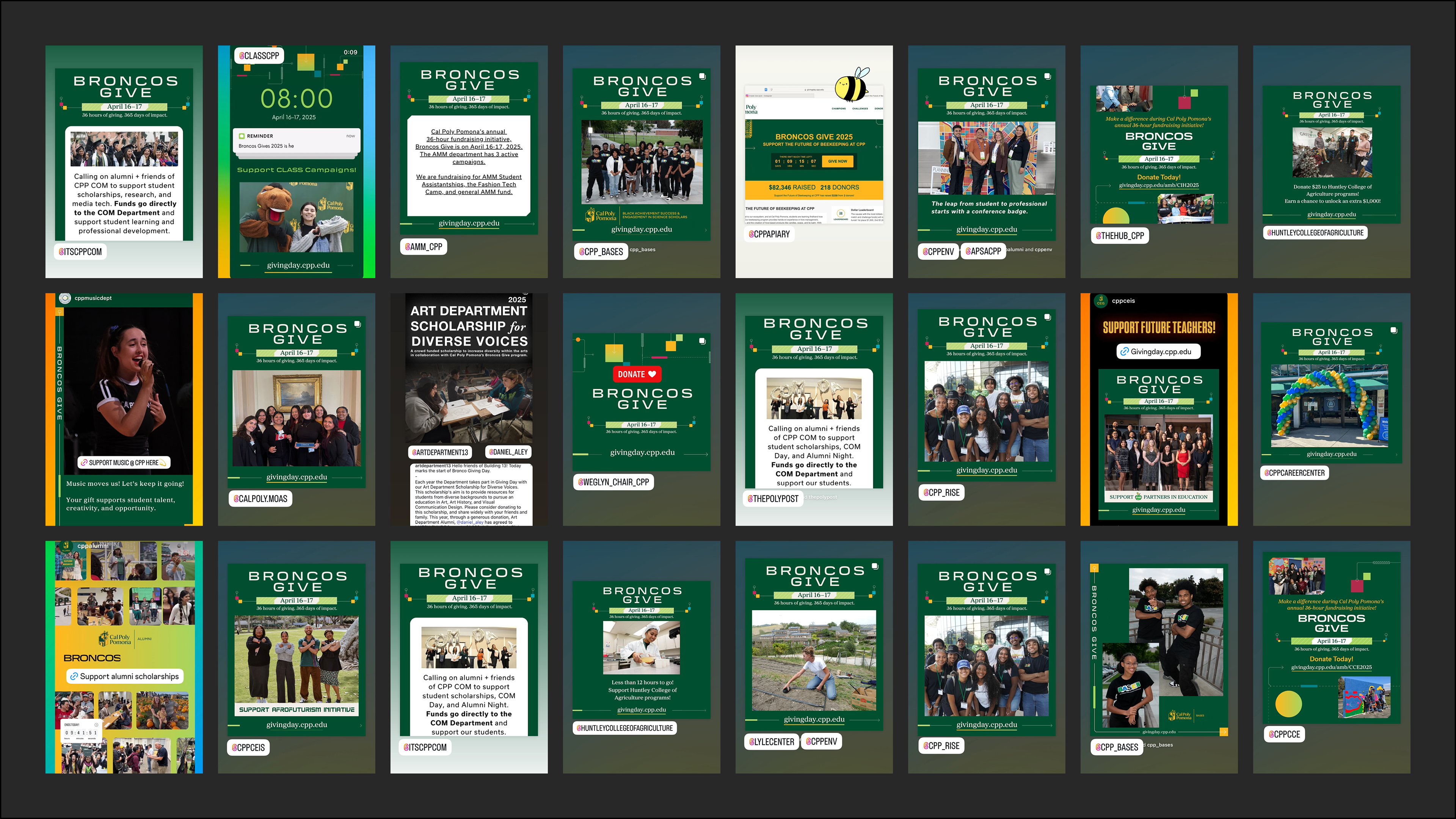This screenshot has height=819, width=1456.
Task: Click the 08:00 countdown on CLASSCPP story
Action: pos(296,99)
